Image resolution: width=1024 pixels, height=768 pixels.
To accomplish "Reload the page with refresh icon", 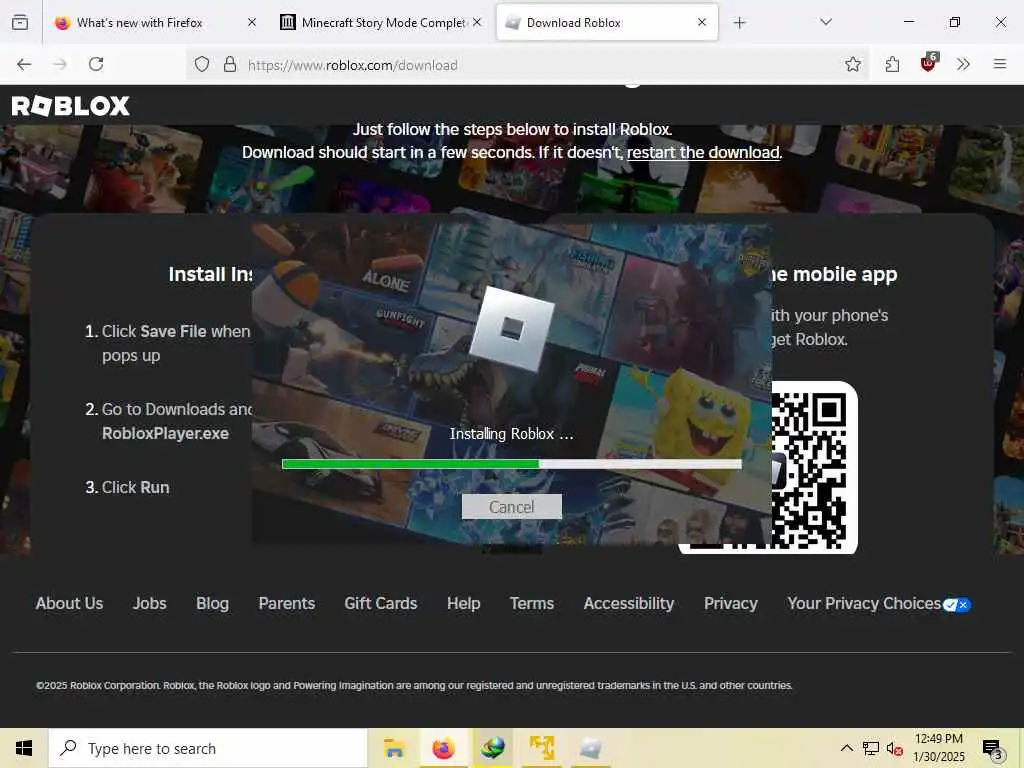I will point(96,64).
